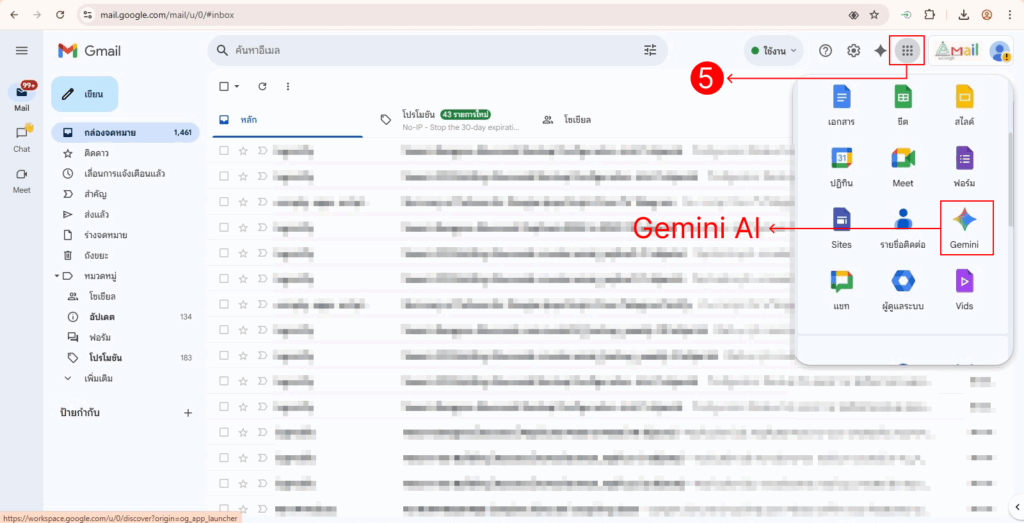Select the first email row checkbox

pos(224,151)
